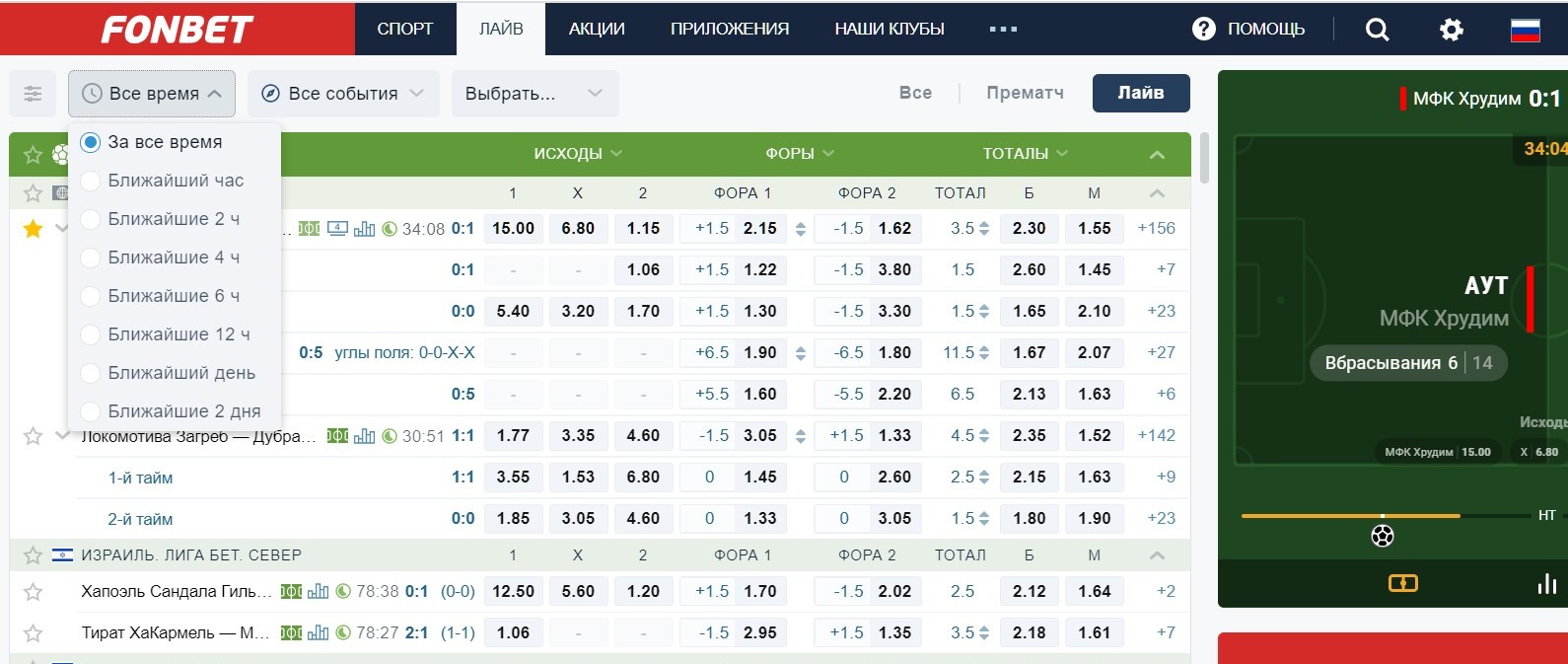Click the vertical scrollbar of the events list
The width and height of the screenshot is (1568, 664).
tap(1204, 159)
